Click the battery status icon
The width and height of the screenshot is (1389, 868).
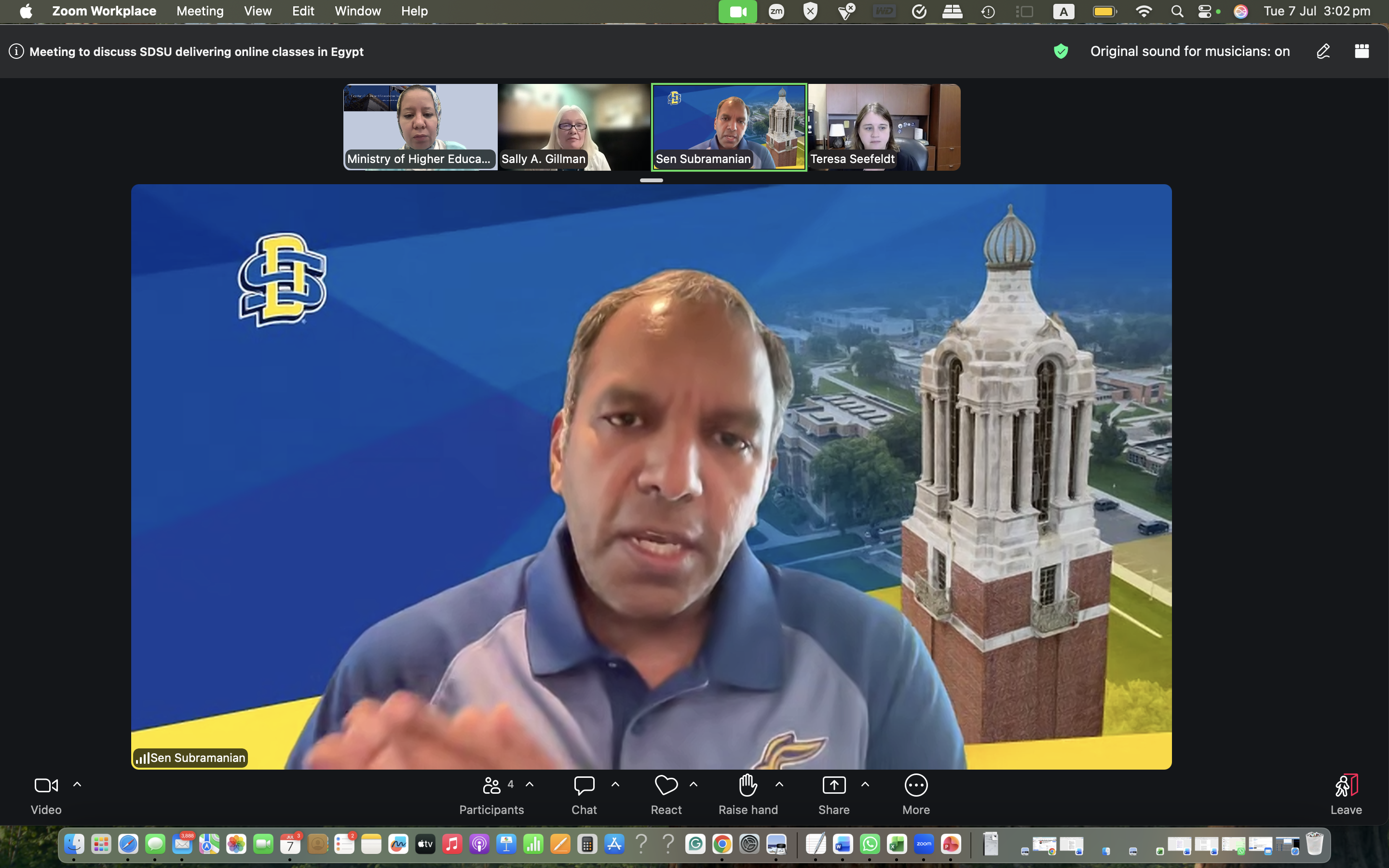coord(1104,12)
